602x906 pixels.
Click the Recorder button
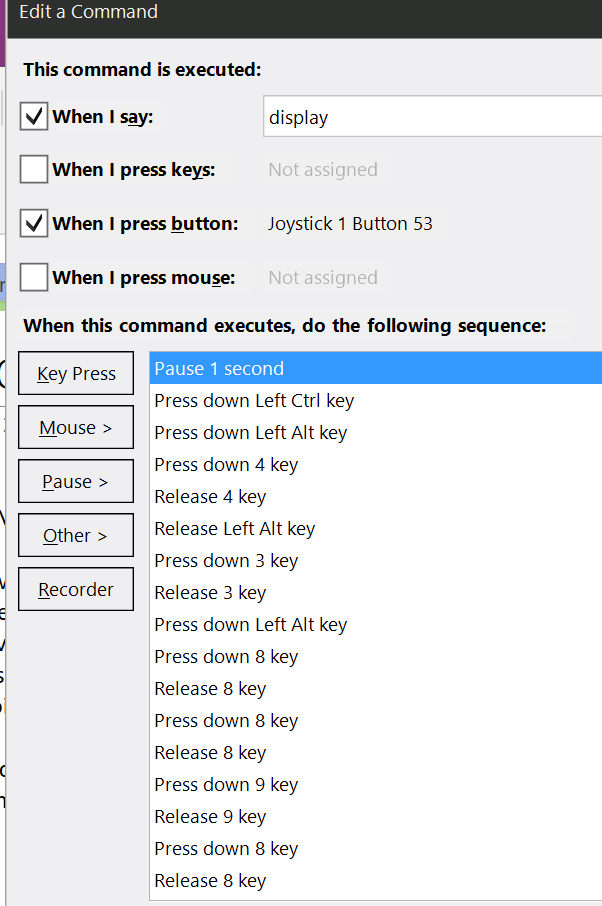tap(76, 589)
